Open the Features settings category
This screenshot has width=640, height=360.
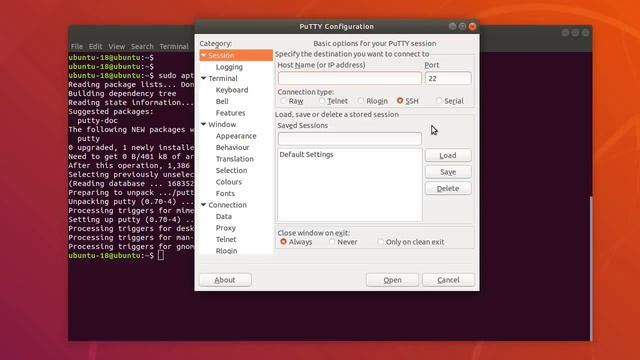pos(230,113)
